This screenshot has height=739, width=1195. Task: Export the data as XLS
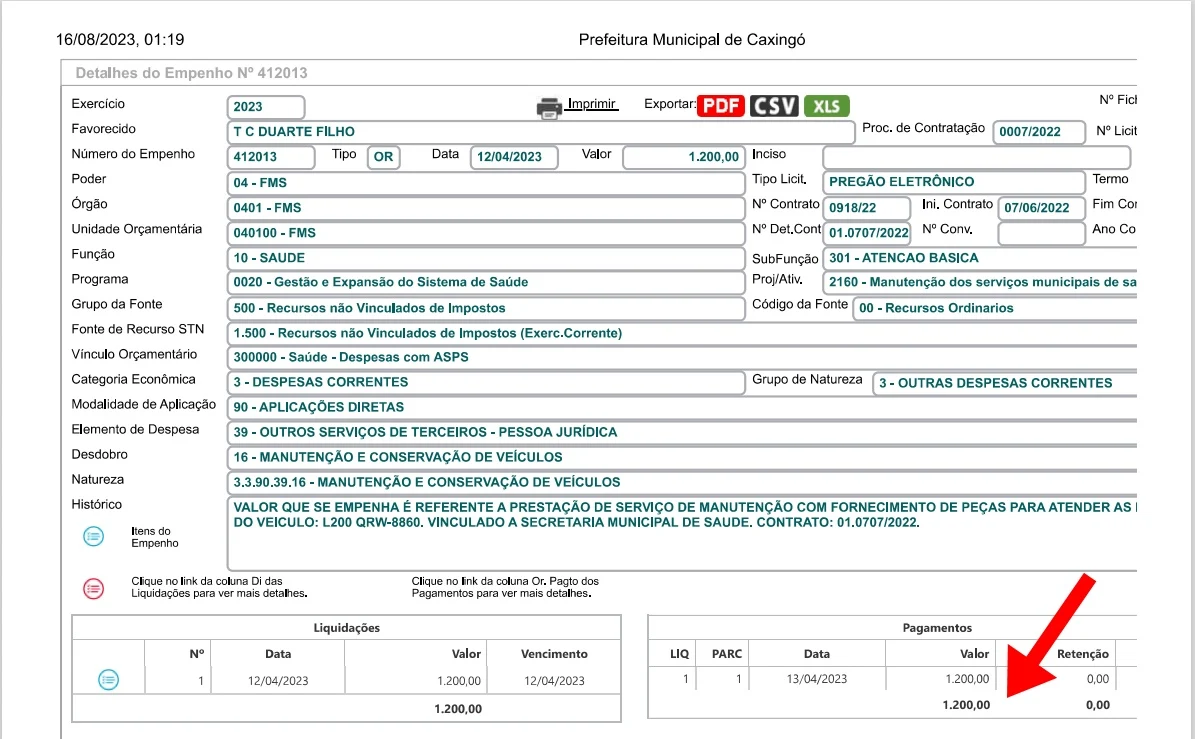tap(826, 106)
